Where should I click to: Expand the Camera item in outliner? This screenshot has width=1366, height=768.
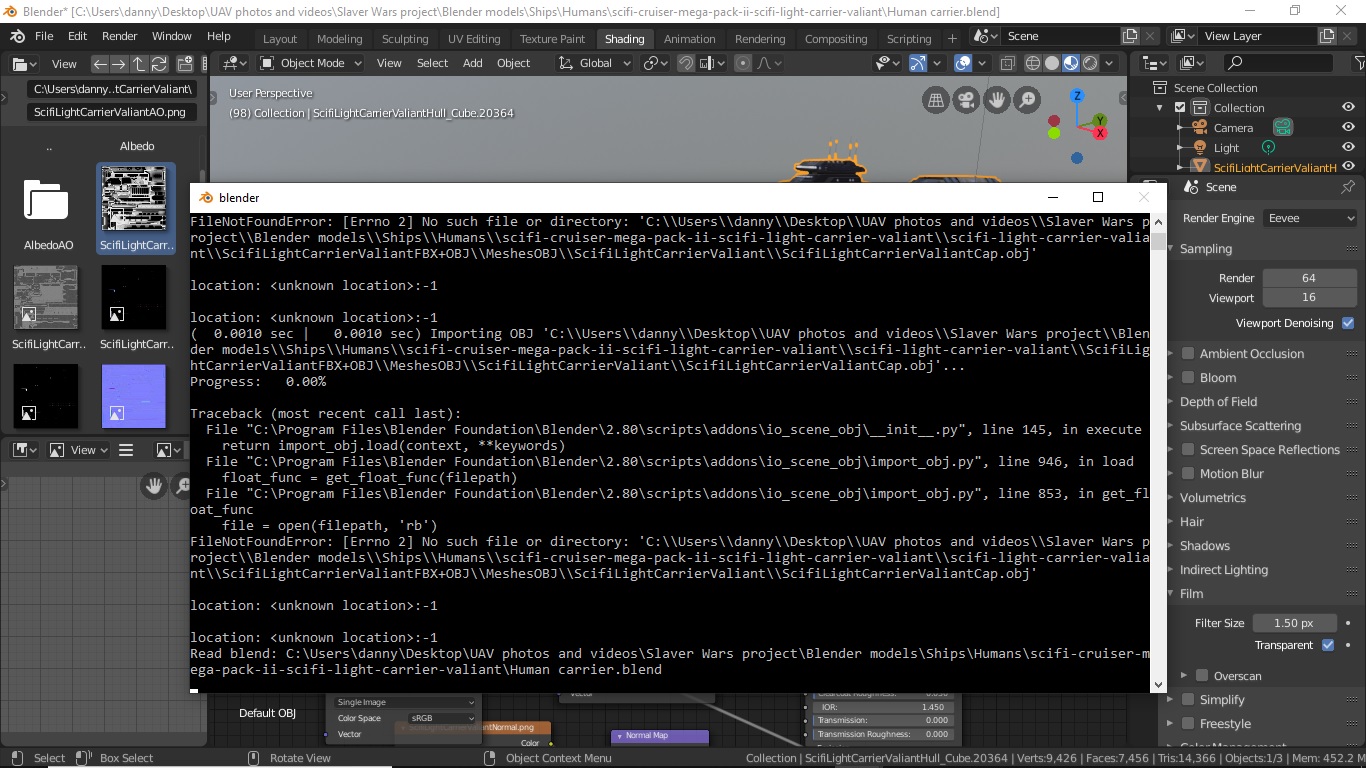(1180, 127)
